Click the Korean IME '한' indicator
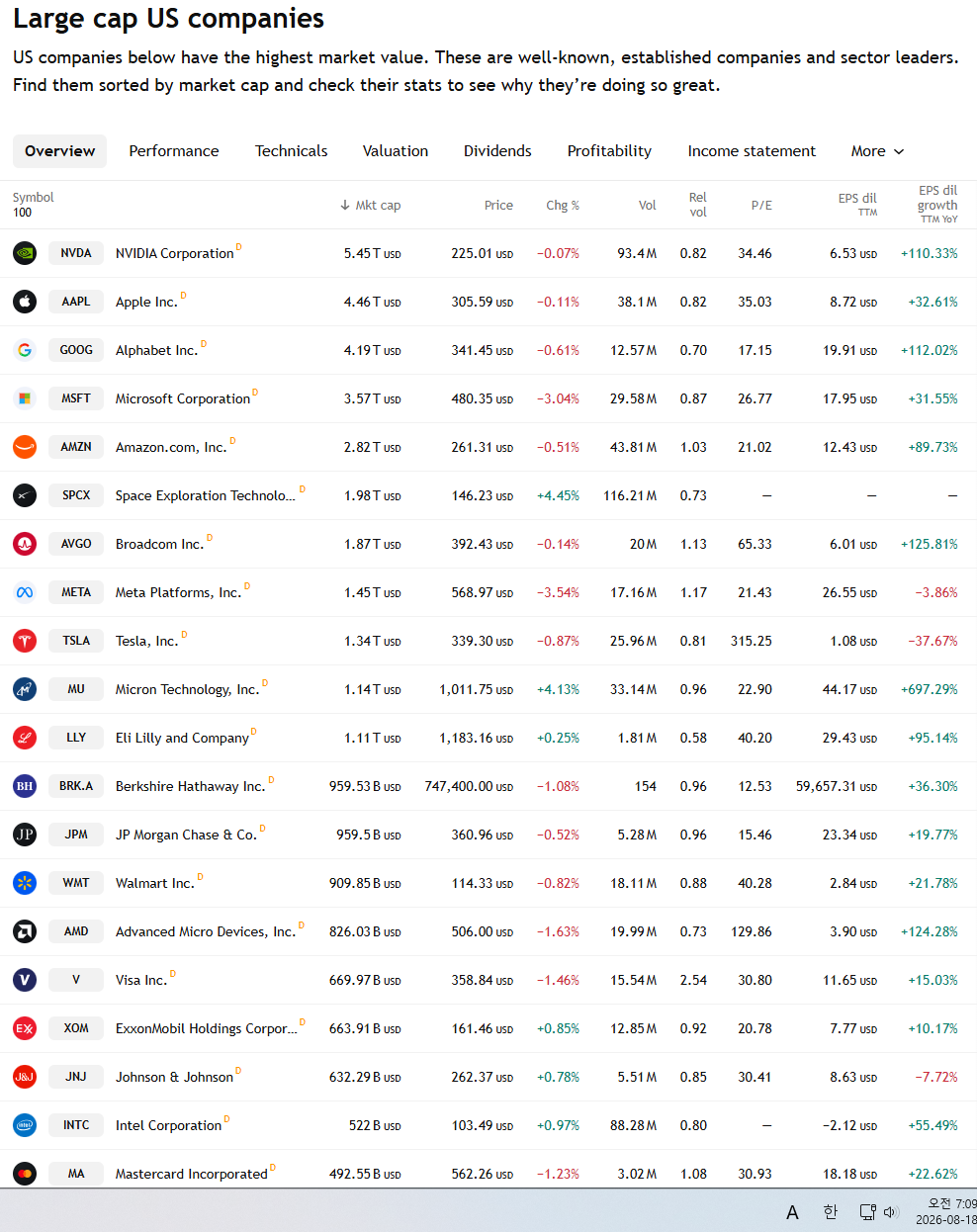Image resolution: width=977 pixels, height=1232 pixels. pos(831,1212)
